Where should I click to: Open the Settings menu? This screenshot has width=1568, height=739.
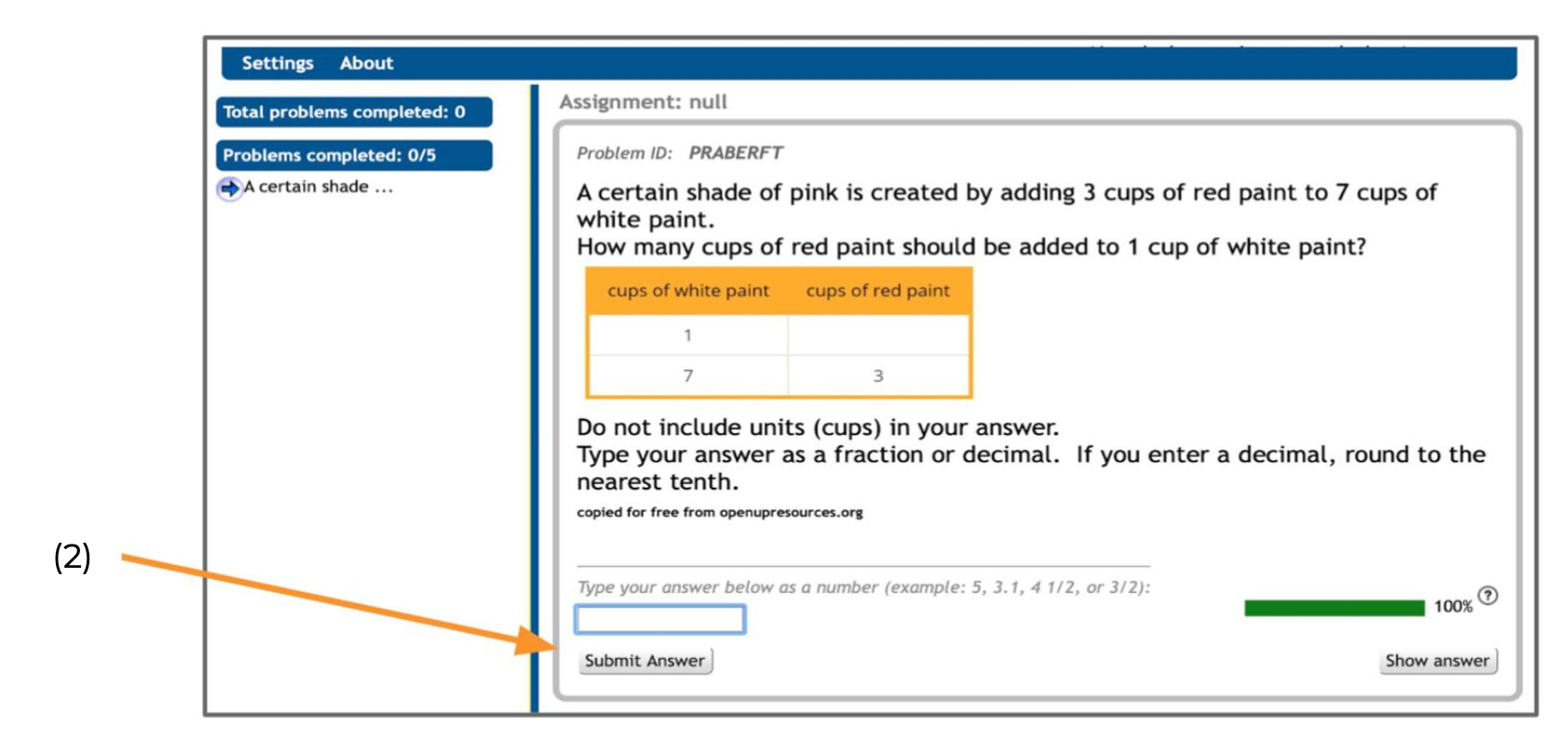(277, 63)
